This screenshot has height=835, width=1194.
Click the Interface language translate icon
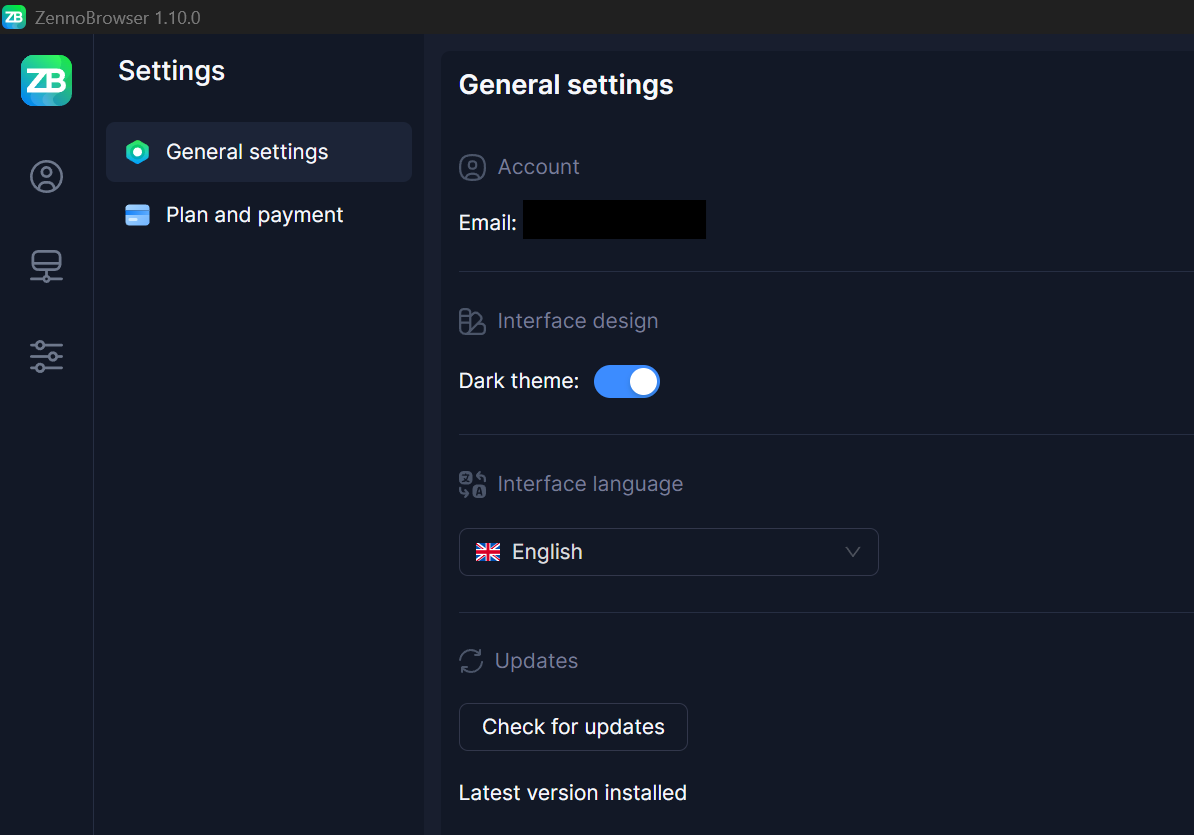pyautogui.click(x=472, y=484)
